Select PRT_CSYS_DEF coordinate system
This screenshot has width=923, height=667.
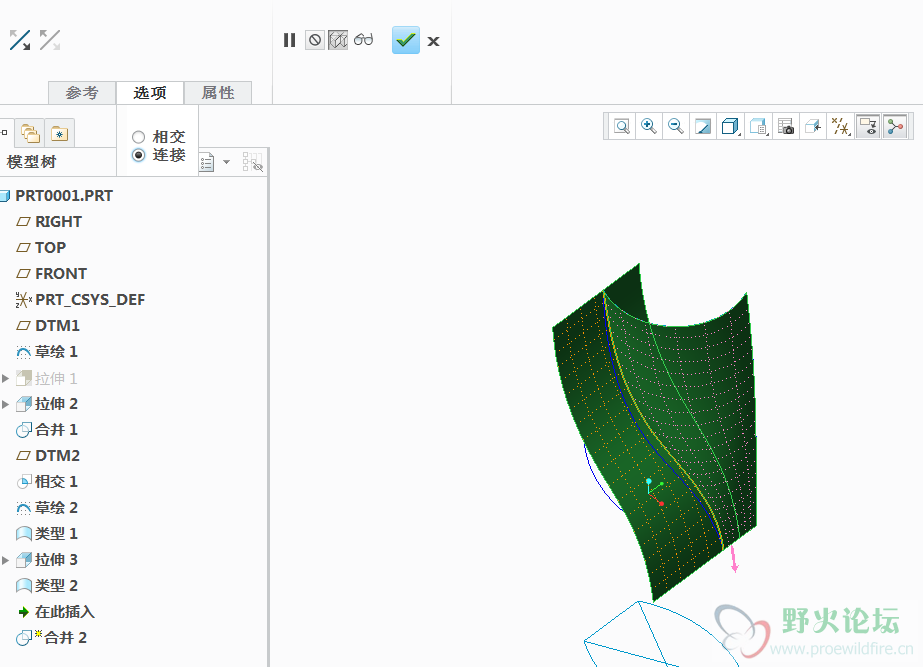click(89, 300)
